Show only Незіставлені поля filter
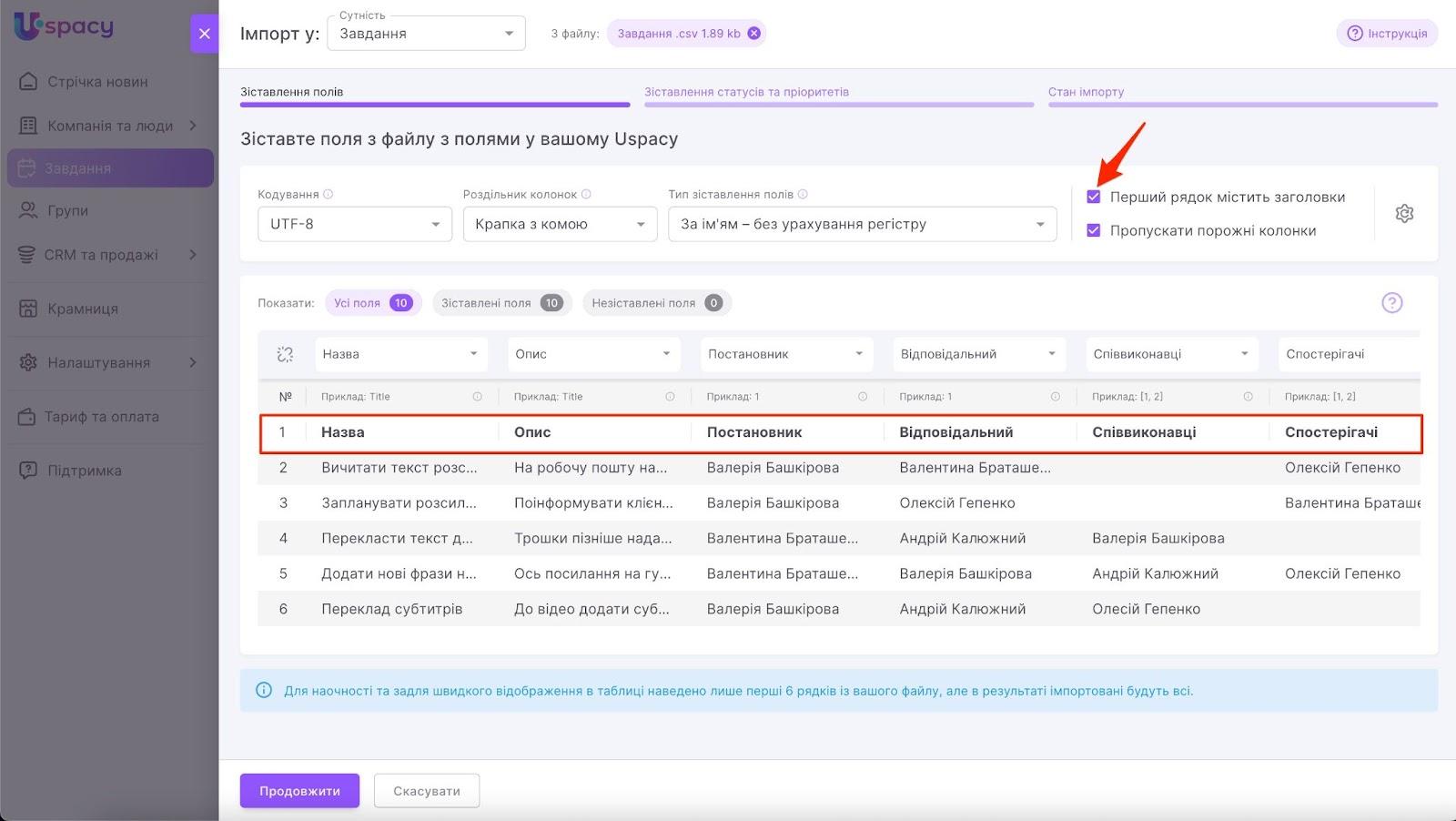The image size is (1456, 821). click(x=655, y=303)
